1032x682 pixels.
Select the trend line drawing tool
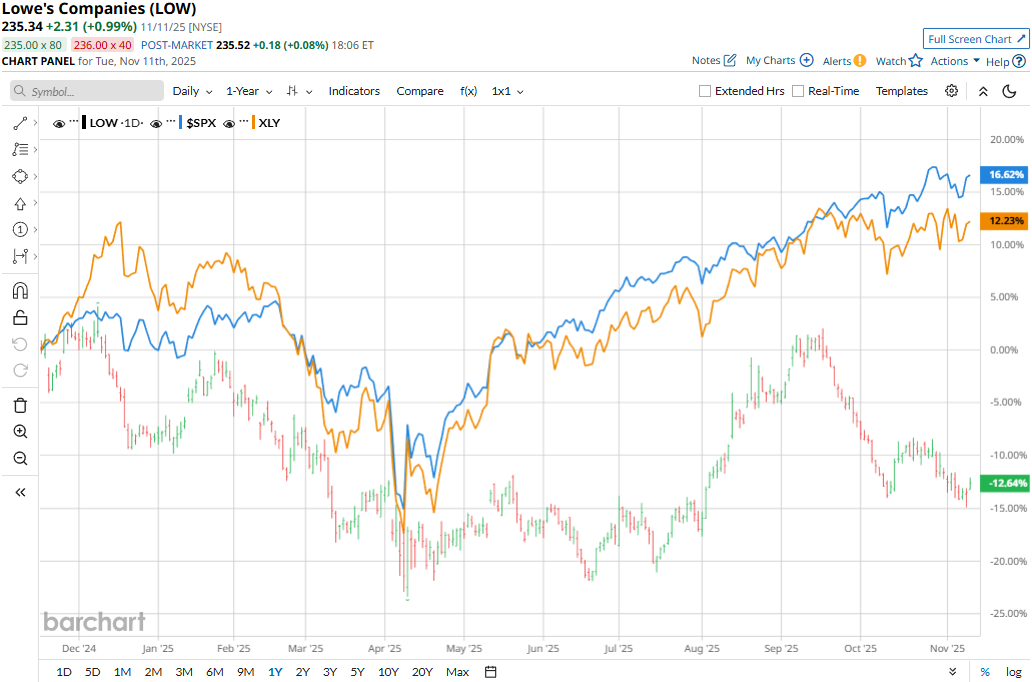tap(20, 123)
